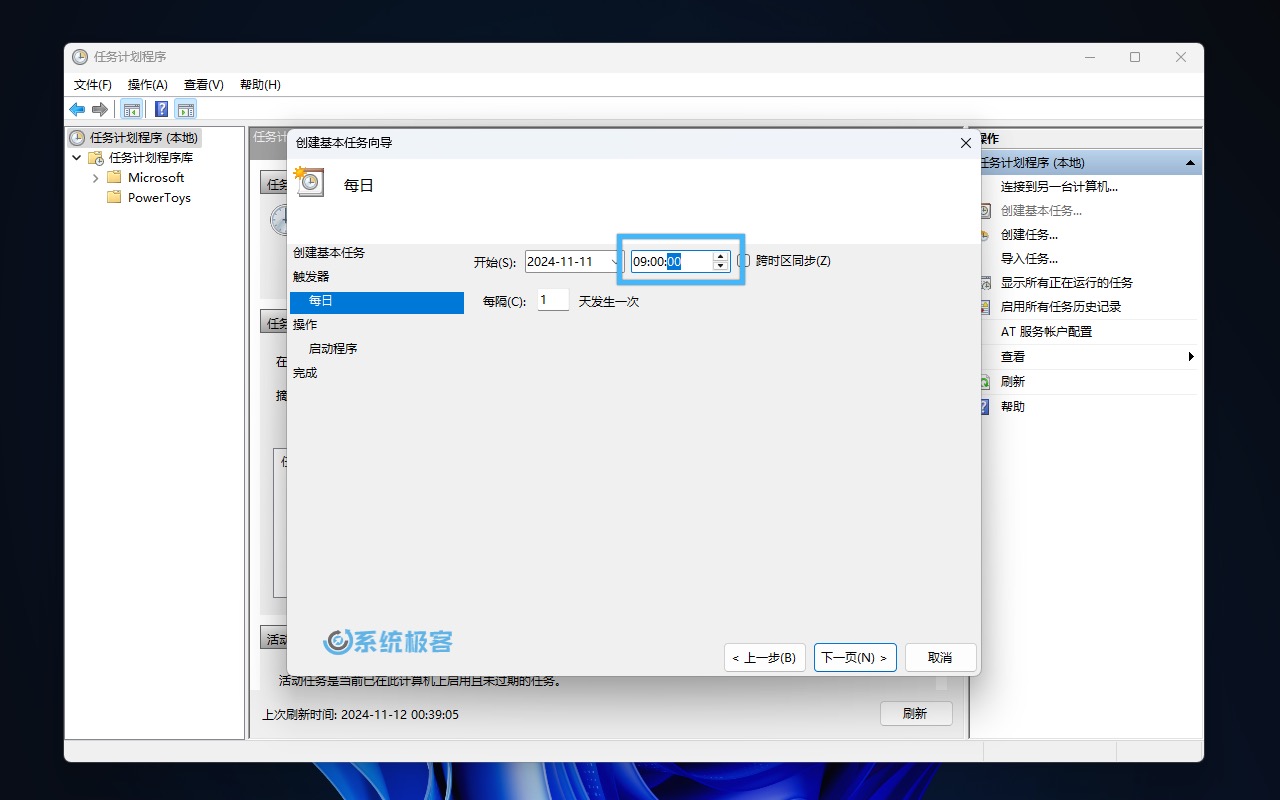Click the blue question mark Help toolbar icon
This screenshot has height=800, width=1280.
coord(161,109)
